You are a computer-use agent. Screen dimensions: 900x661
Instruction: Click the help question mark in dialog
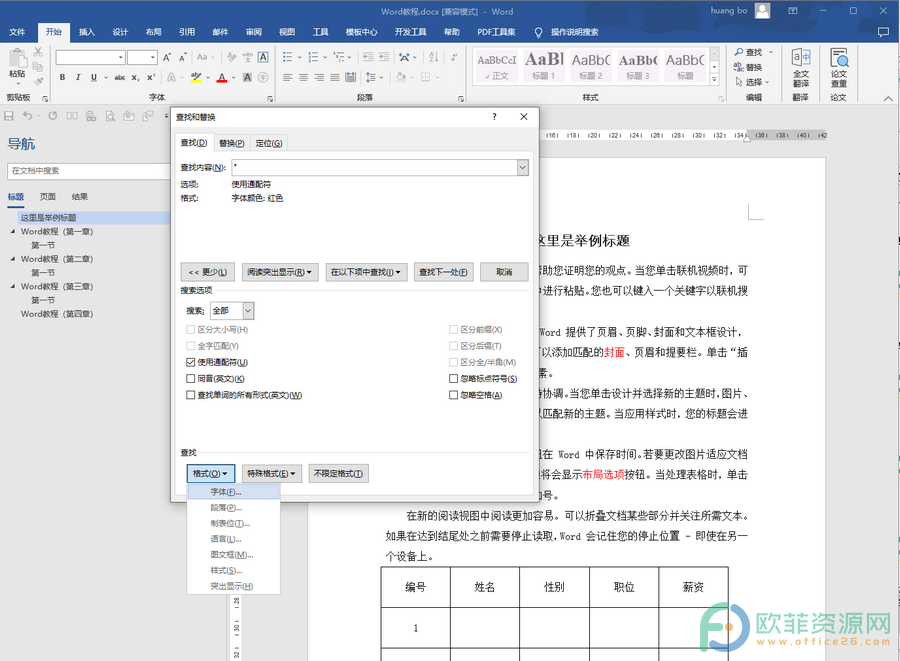[494, 117]
